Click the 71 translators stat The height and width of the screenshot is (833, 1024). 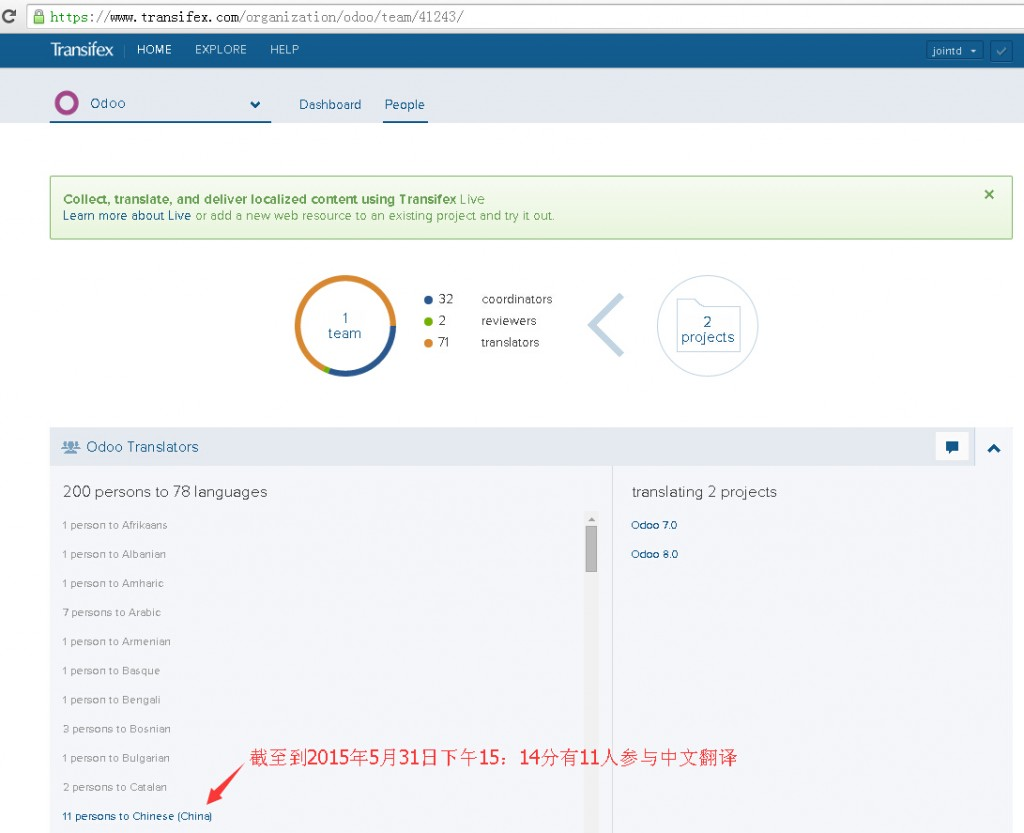click(481, 342)
